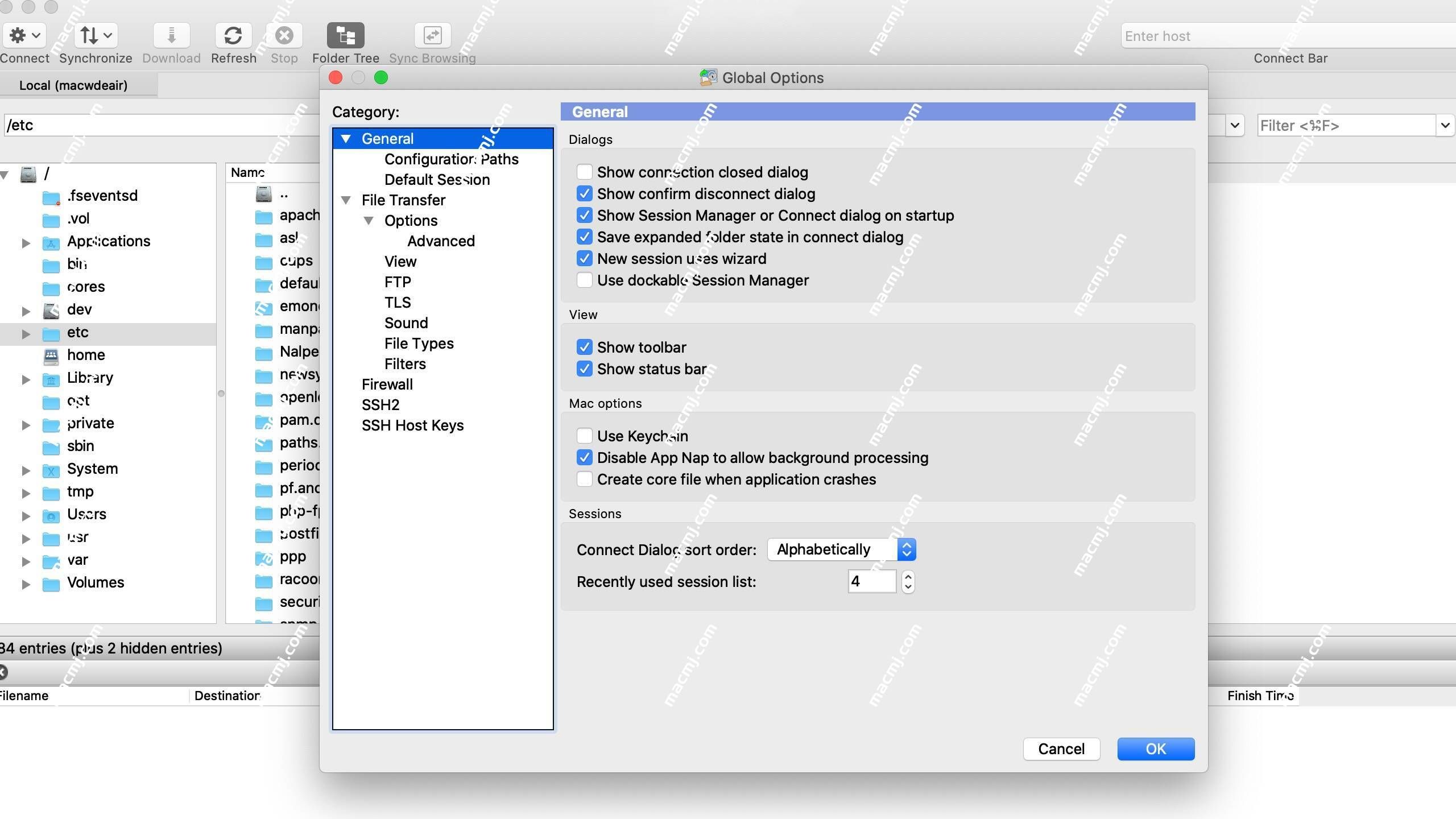Screen dimensions: 1456x819
Task: Expand the var folder in tree
Action: 26,561
